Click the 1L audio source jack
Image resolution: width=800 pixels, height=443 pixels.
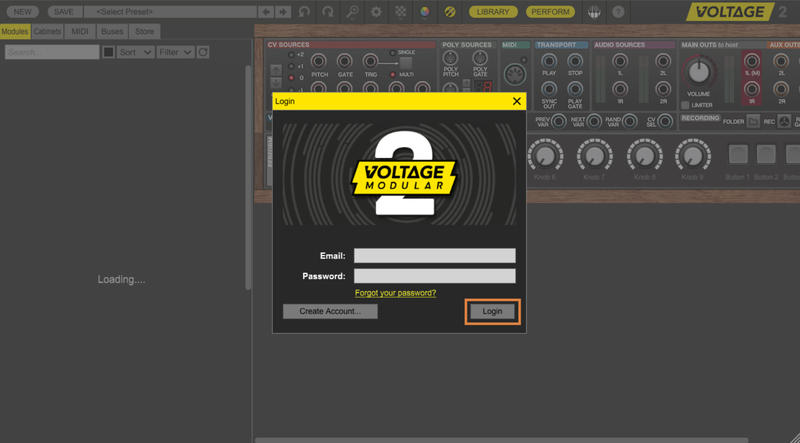[x=620, y=61]
